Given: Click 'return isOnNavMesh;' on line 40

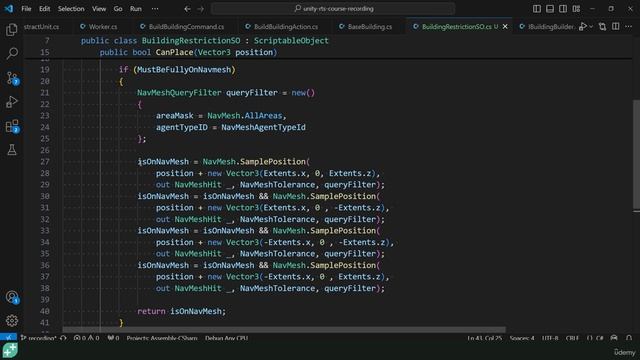Looking at the screenshot, I should [x=181, y=311].
